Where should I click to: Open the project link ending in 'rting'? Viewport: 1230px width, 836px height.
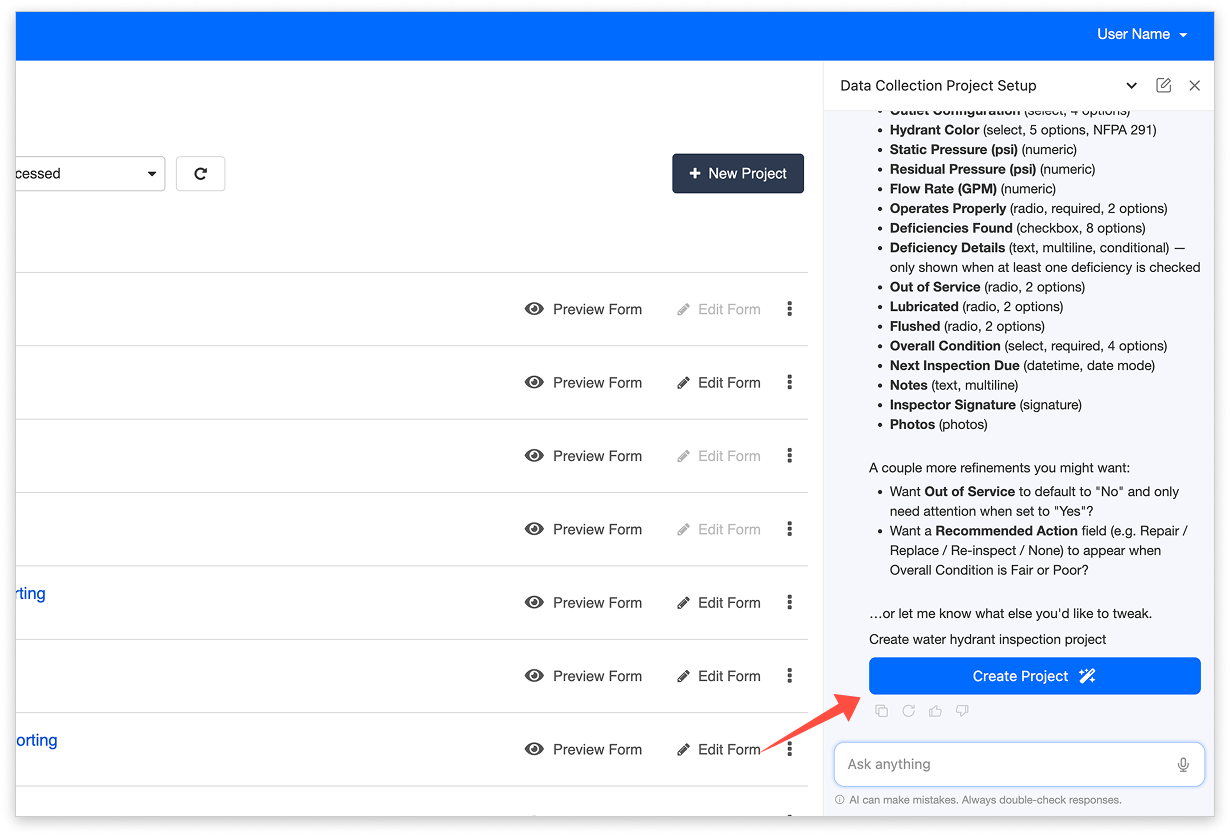[x=31, y=593]
